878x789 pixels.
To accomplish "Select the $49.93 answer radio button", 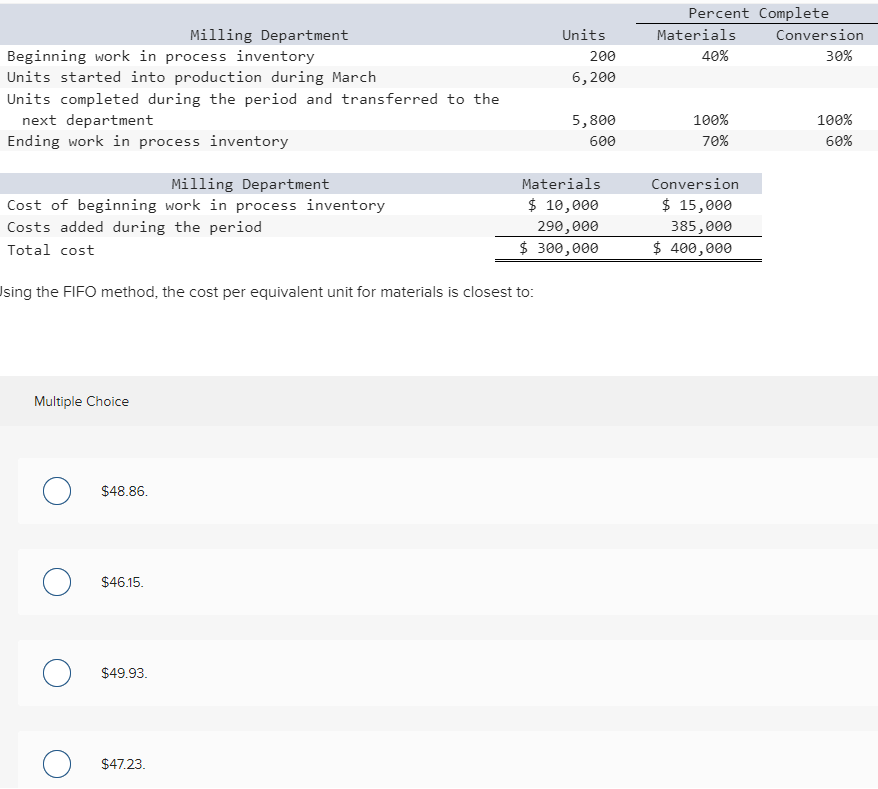I will click(x=57, y=673).
